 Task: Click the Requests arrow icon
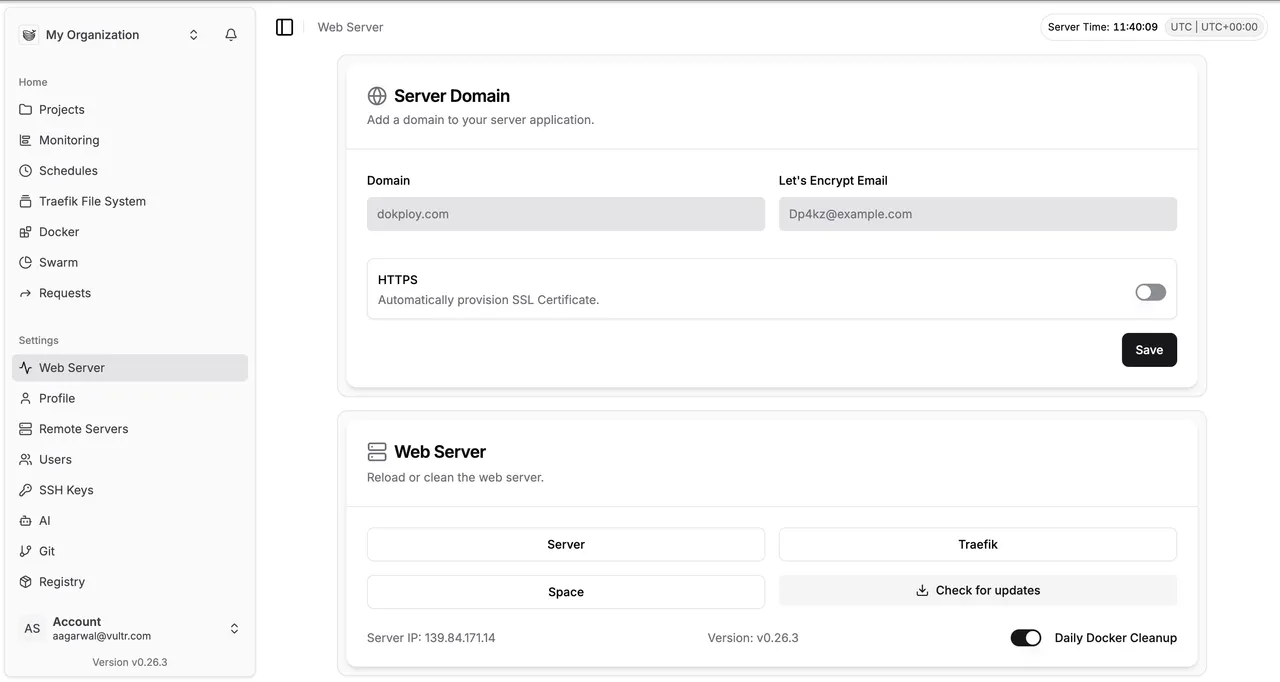pyautogui.click(x=26, y=293)
